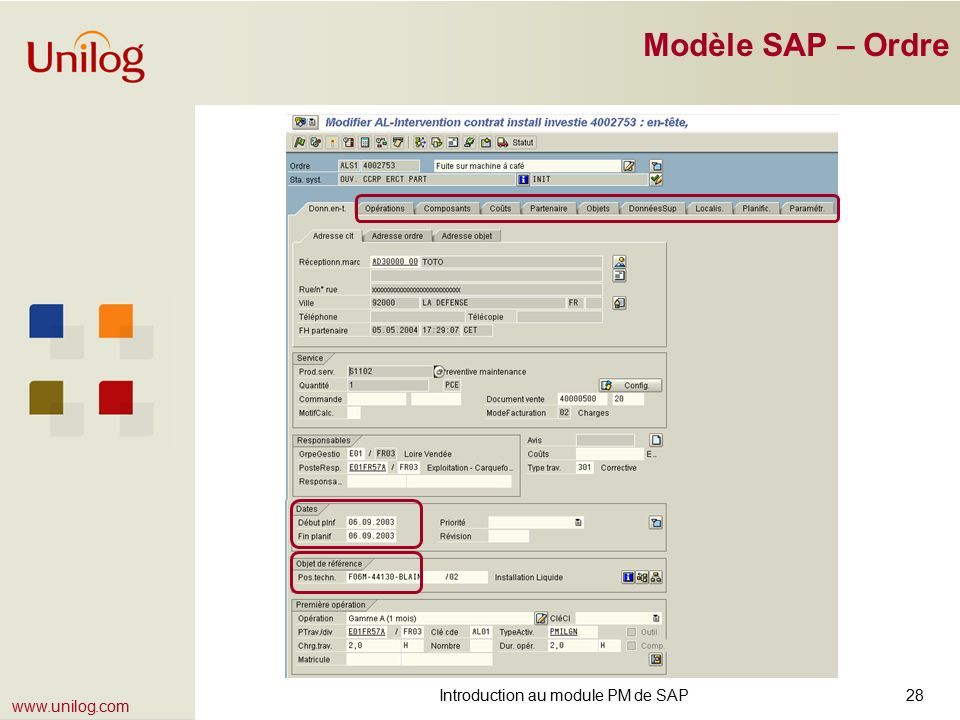Click the Type trav. field 301
The width and height of the screenshot is (960, 720).
[585, 468]
